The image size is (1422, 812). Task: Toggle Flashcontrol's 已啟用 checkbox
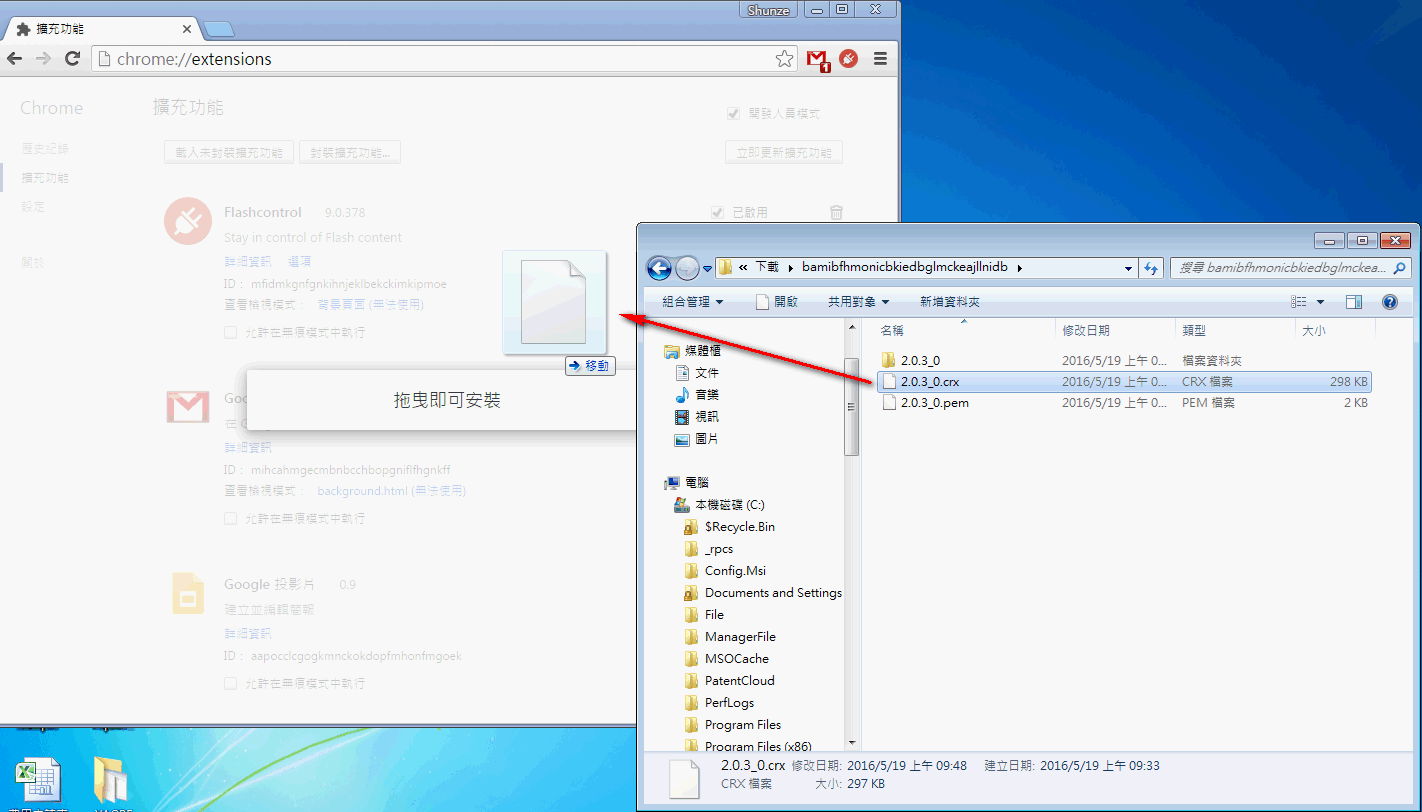click(x=717, y=212)
